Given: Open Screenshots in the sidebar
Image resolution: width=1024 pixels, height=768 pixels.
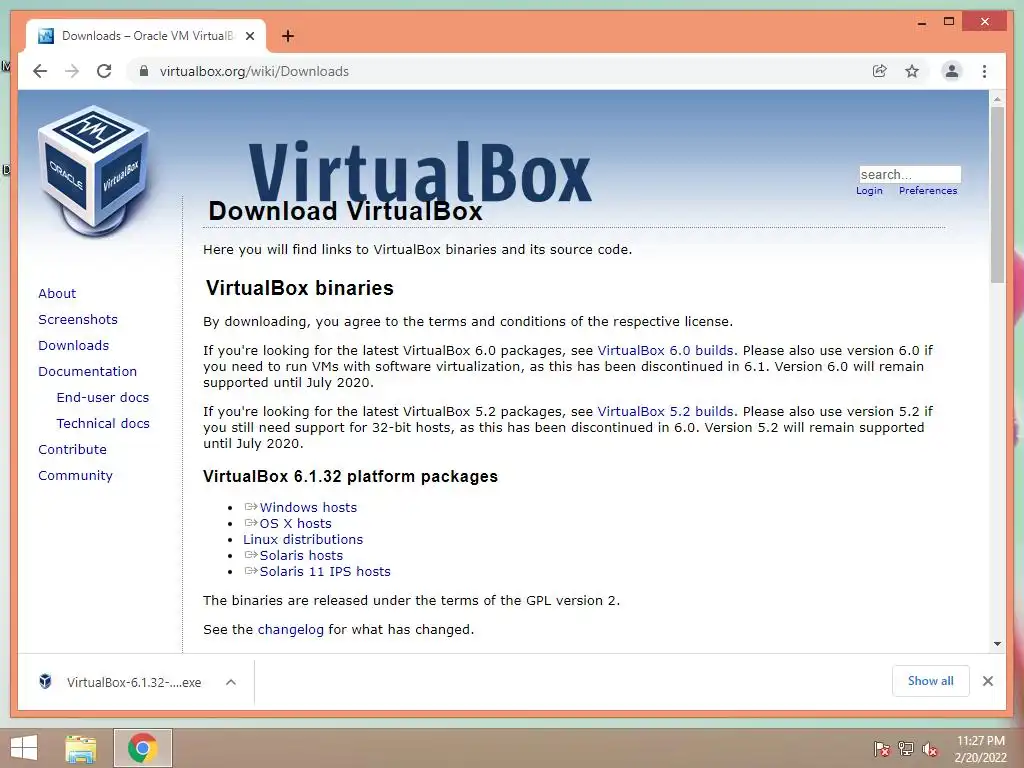Looking at the screenshot, I should (78, 319).
